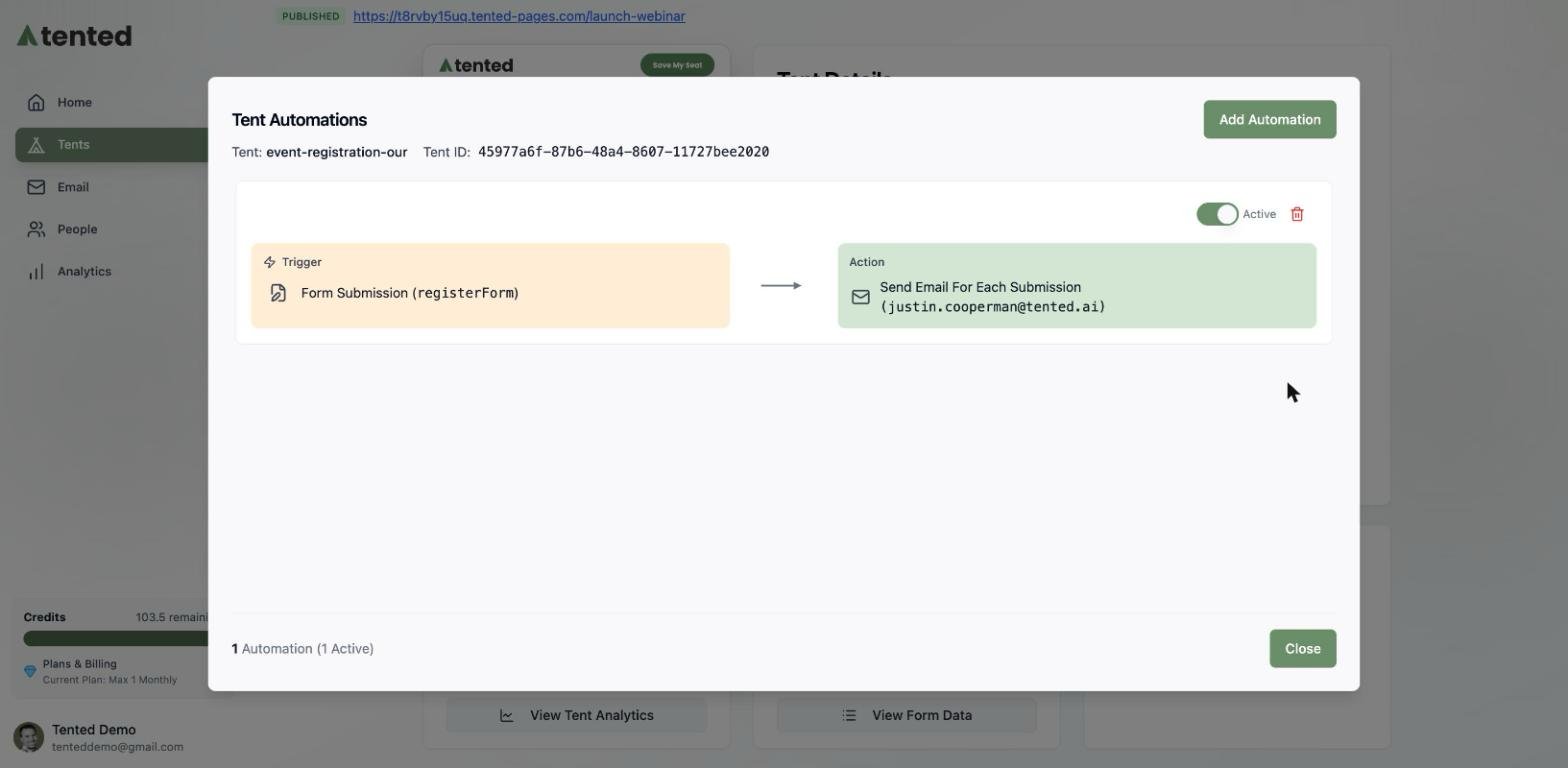Open Plans & Billing
The height and width of the screenshot is (768, 1568).
tap(80, 664)
